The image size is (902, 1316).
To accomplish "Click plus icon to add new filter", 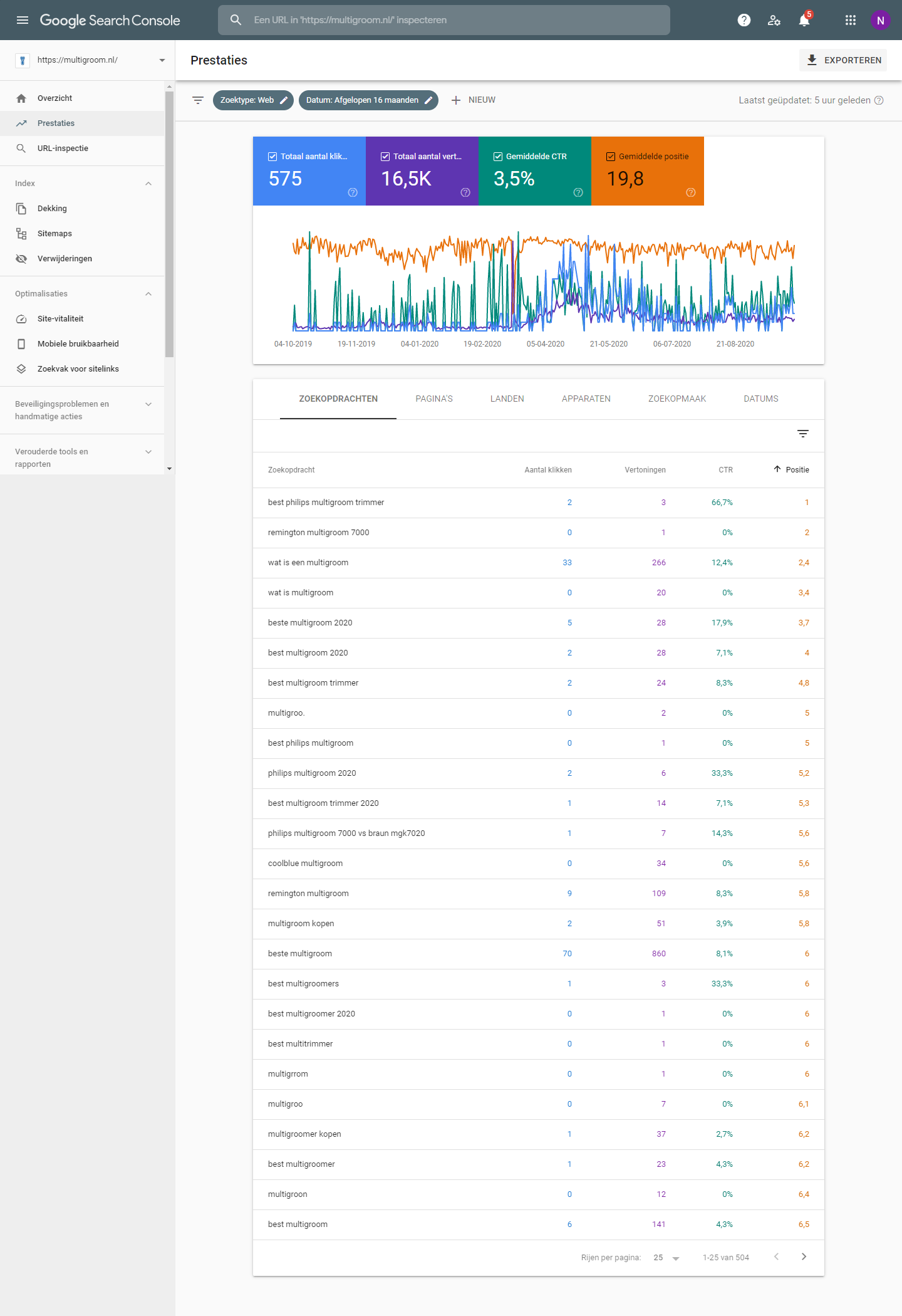I will click(456, 100).
